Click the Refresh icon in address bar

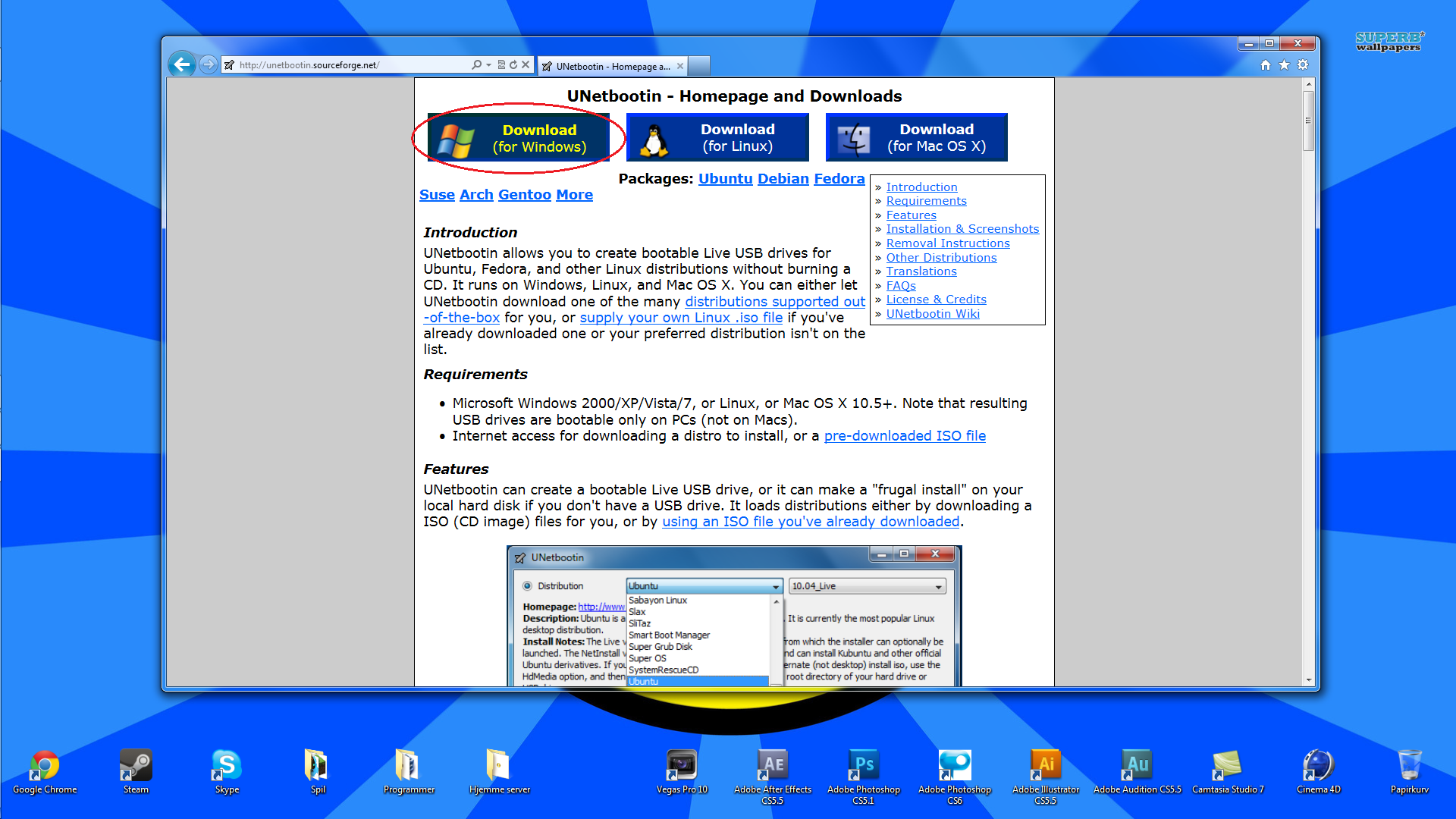[513, 65]
